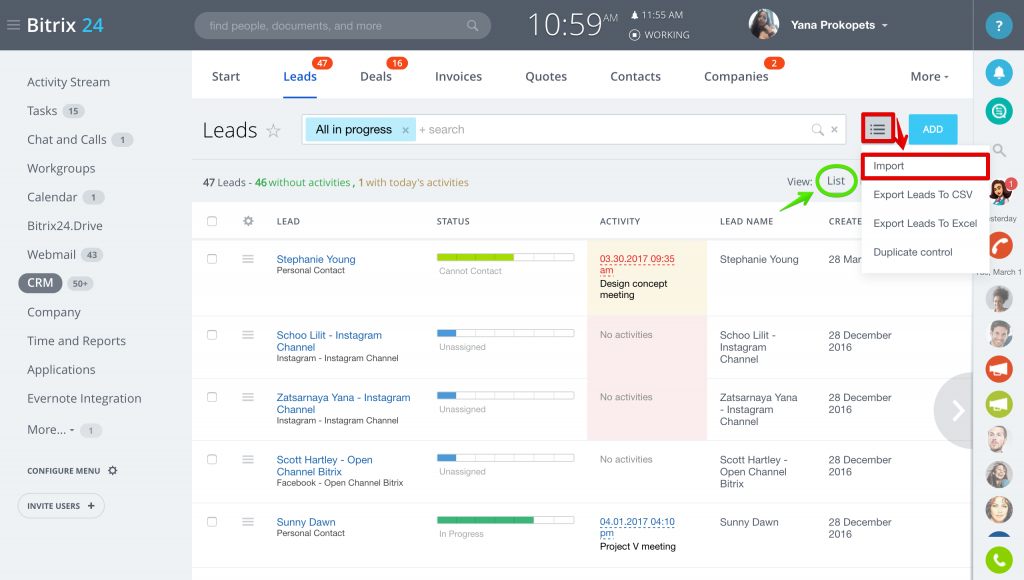This screenshot has width=1024, height=580.
Task: Open Stephanie Young lead link
Action: pos(315,259)
